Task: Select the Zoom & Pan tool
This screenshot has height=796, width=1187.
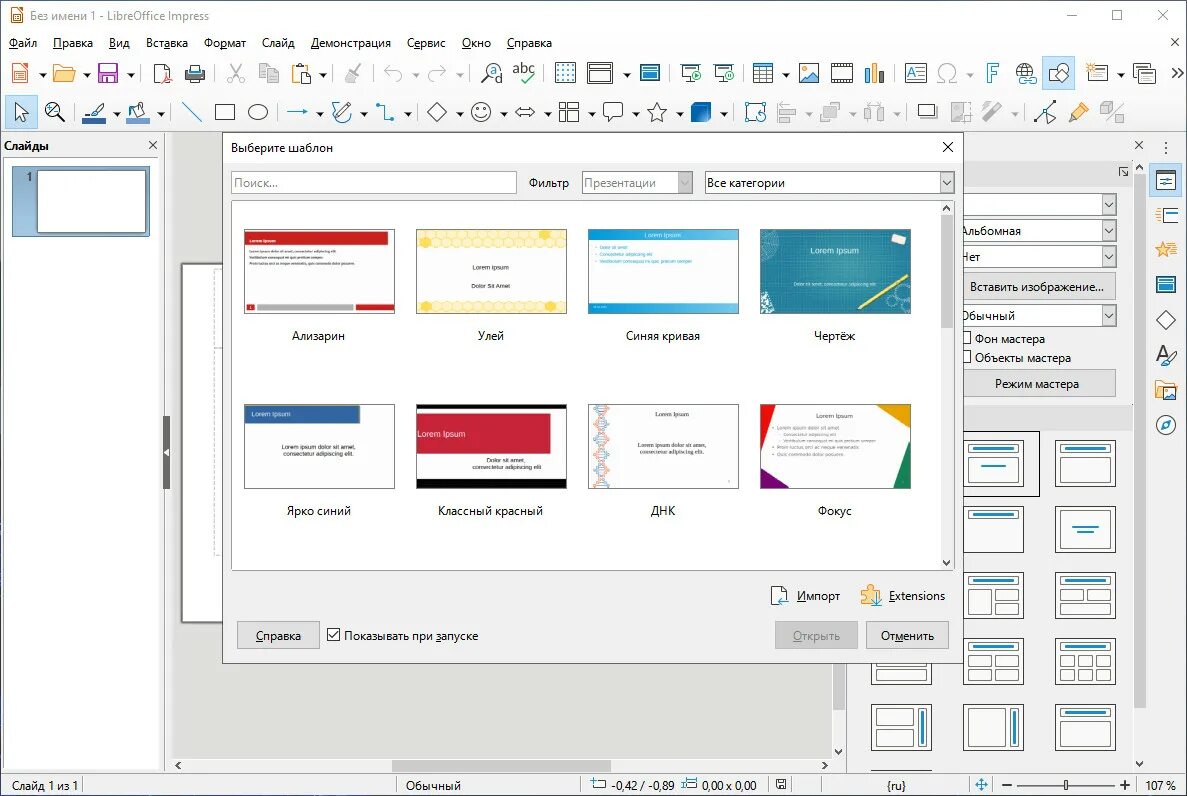Action: click(x=55, y=112)
